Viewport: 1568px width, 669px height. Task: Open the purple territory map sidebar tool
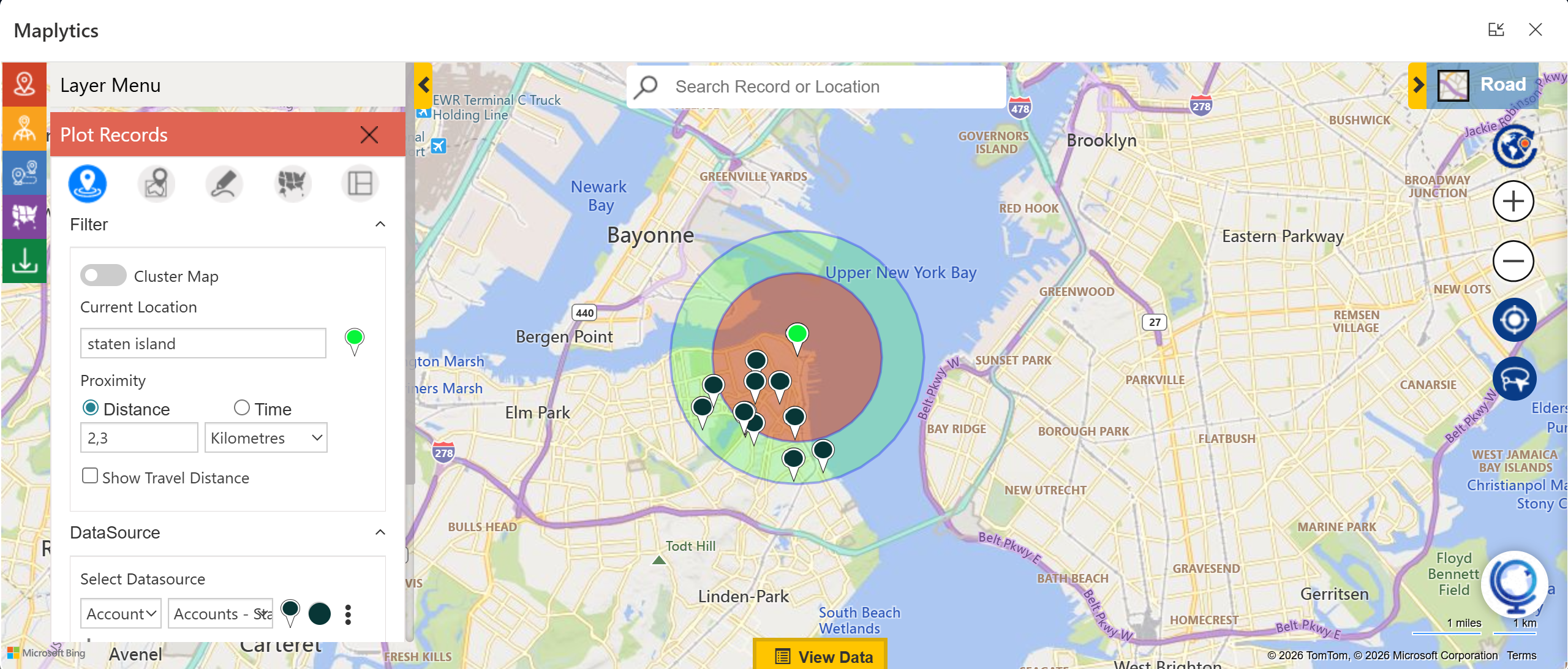[24, 217]
